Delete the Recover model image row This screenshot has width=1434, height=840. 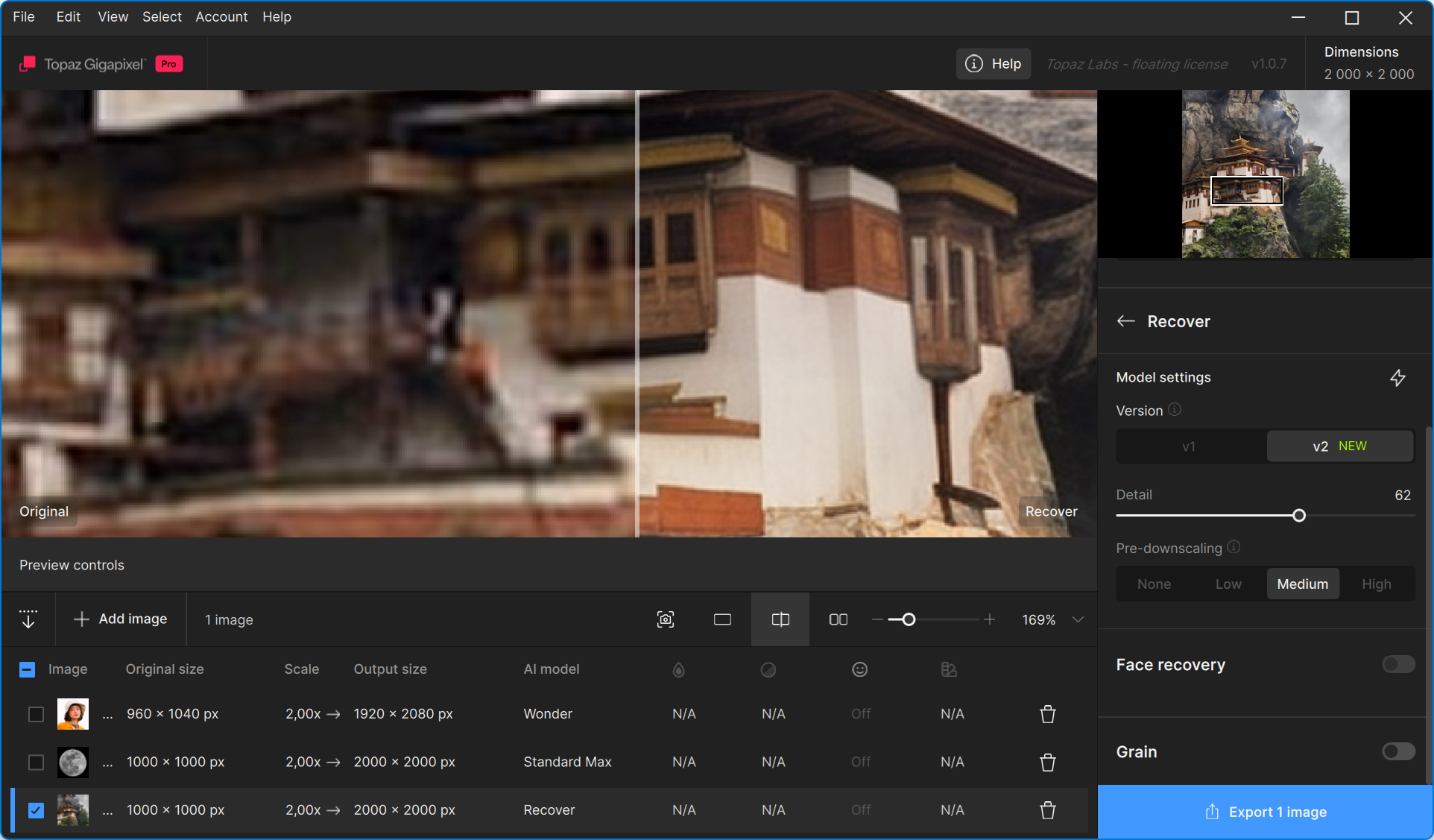coord(1047,810)
